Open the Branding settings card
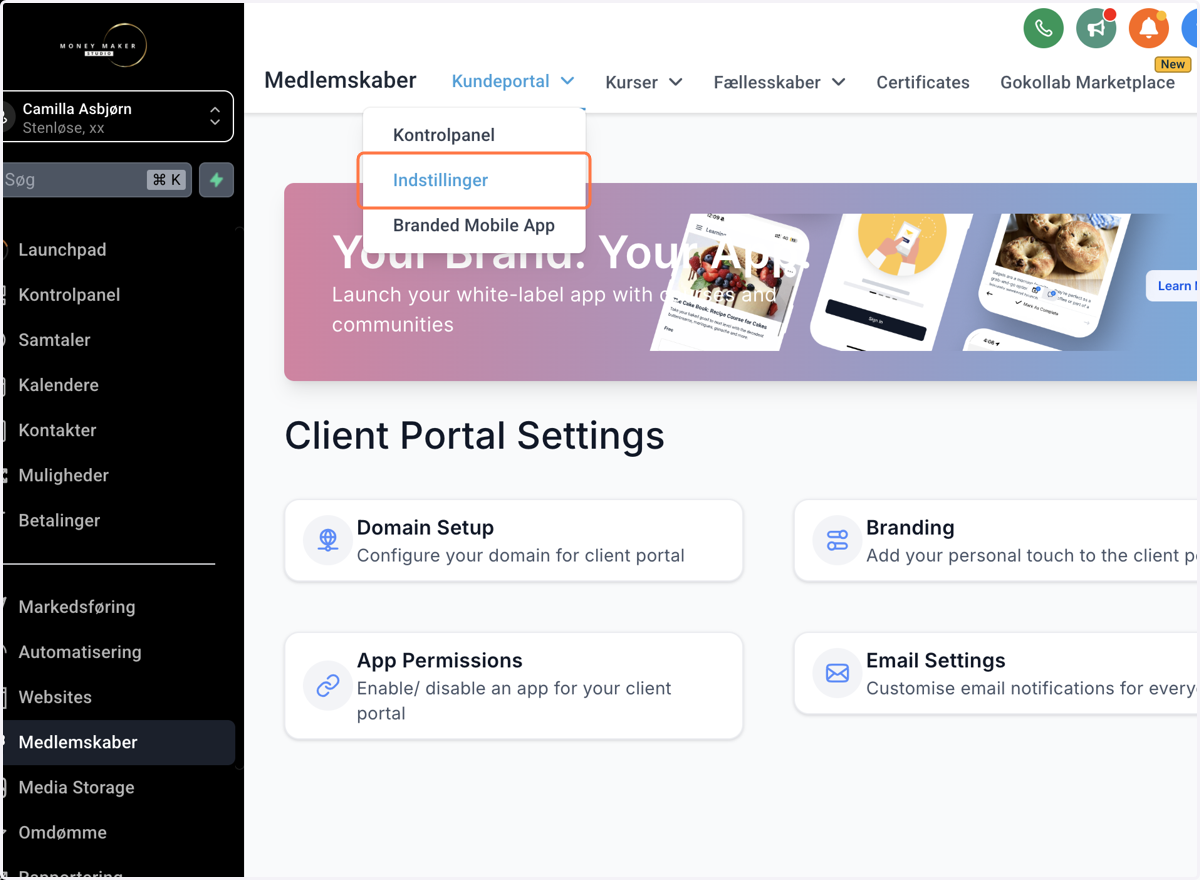This screenshot has width=1200, height=880. coord(997,541)
